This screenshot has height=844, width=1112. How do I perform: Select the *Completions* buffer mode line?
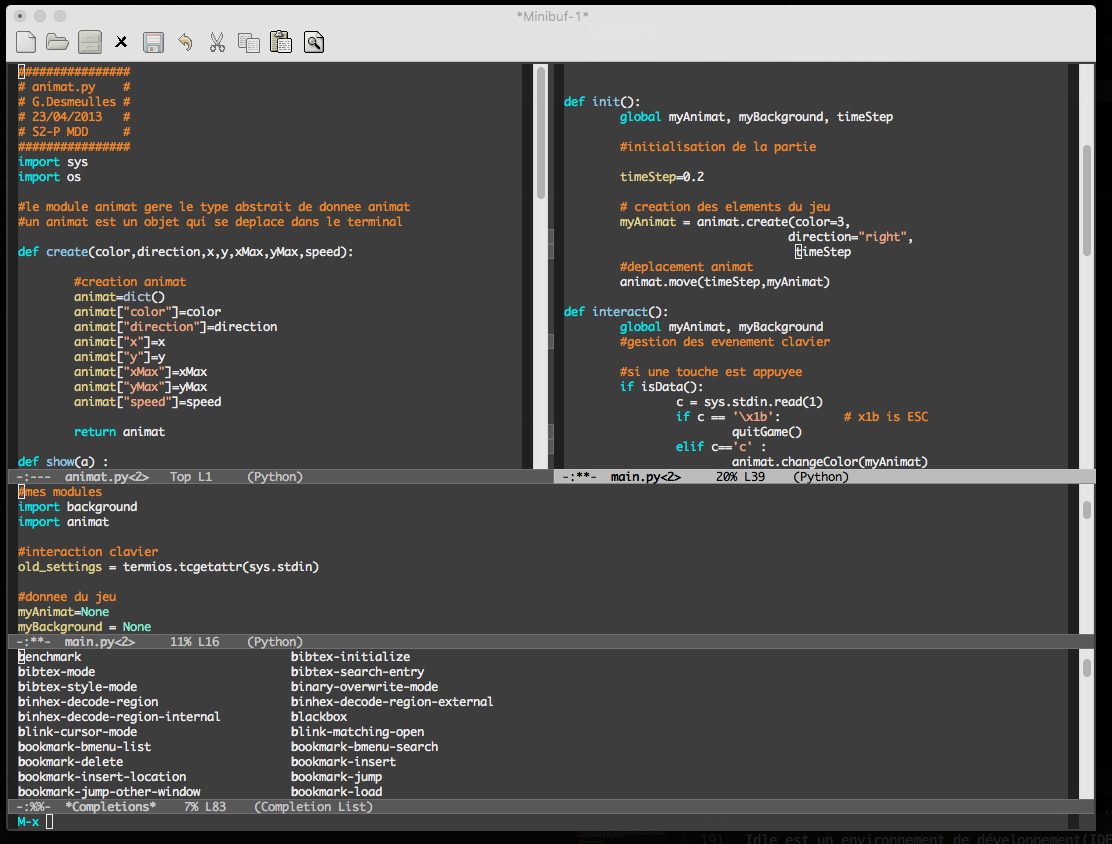[x=110, y=806]
